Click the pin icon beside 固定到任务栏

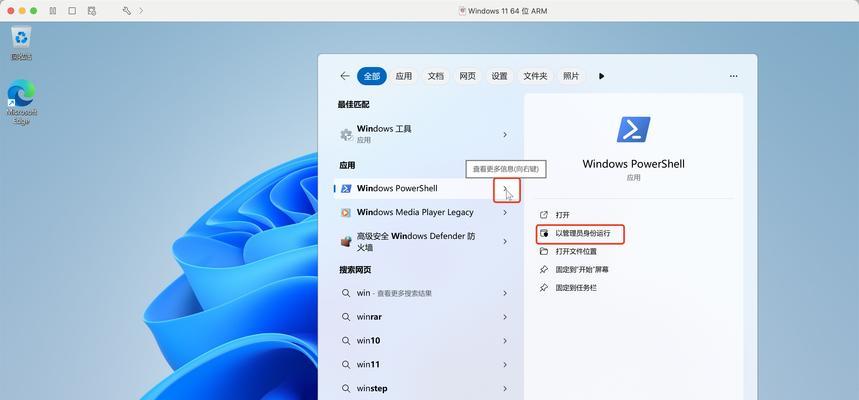point(543,288)
